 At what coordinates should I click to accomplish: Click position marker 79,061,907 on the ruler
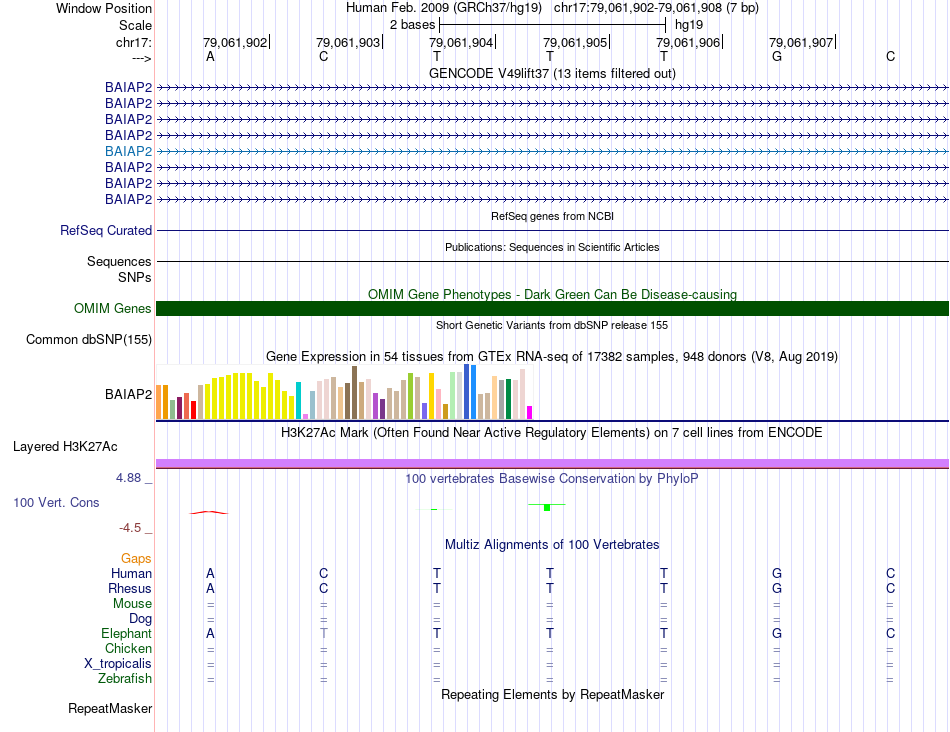tap(801, 42)
